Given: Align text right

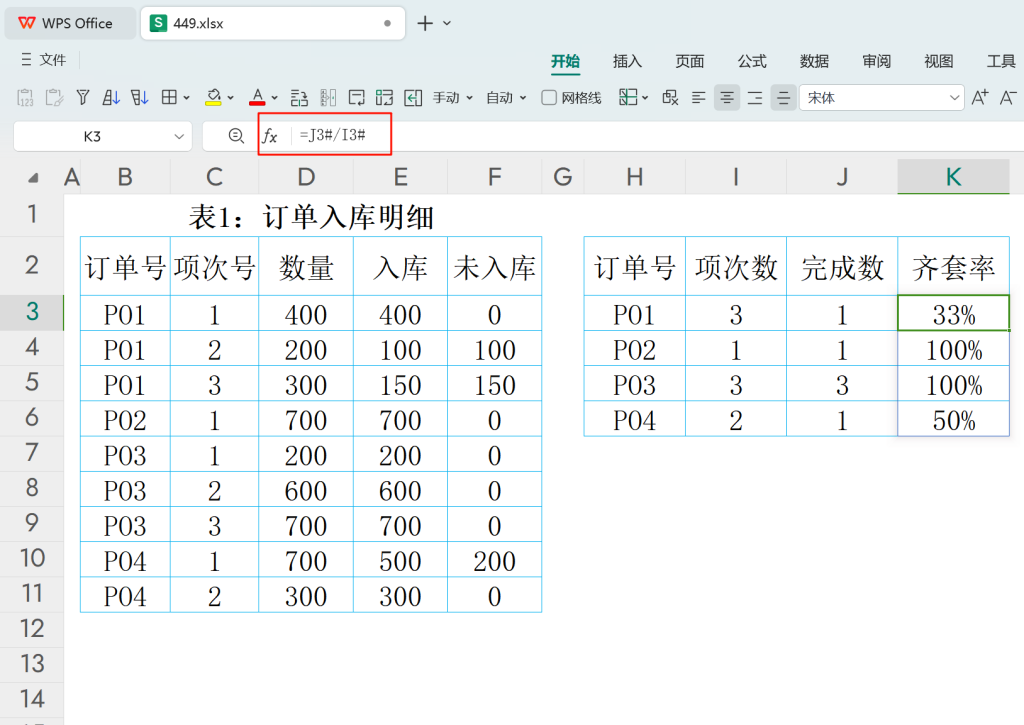Looking at the screenshot, I should (x=755, y=98).
